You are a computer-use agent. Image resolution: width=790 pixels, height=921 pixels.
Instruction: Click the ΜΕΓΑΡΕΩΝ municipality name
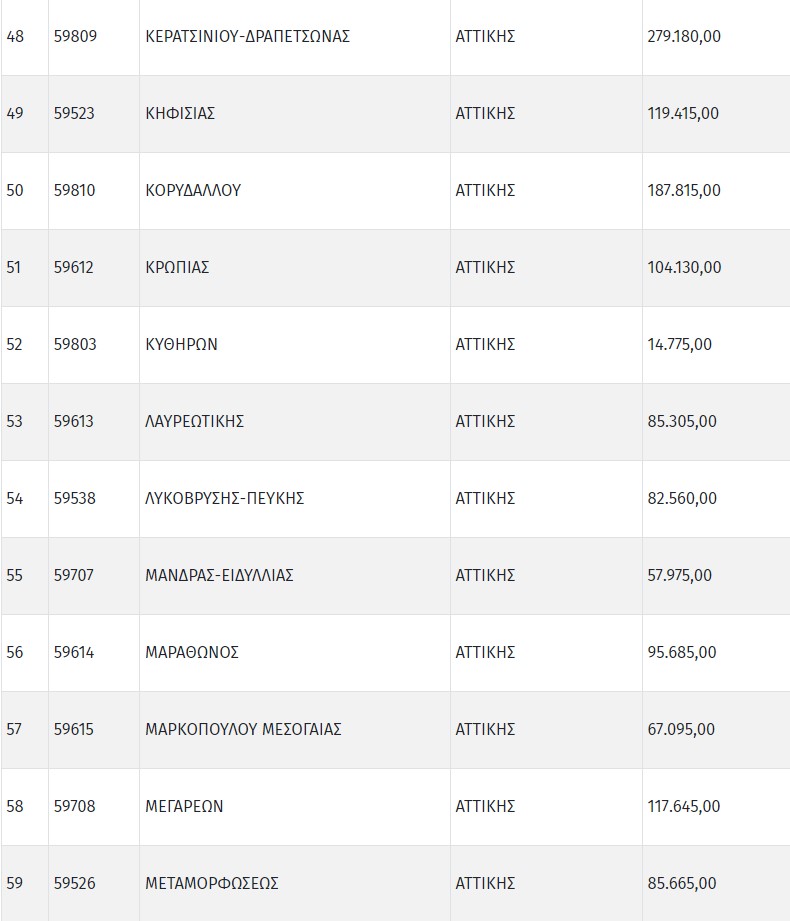[184, 807]
